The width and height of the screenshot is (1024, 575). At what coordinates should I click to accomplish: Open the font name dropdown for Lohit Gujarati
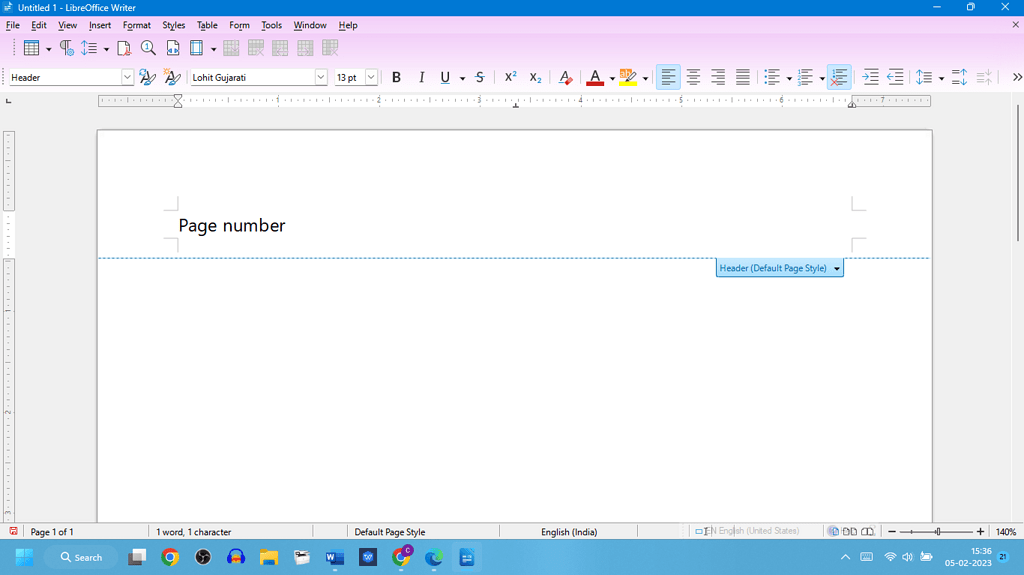click(x=321, y=77)
